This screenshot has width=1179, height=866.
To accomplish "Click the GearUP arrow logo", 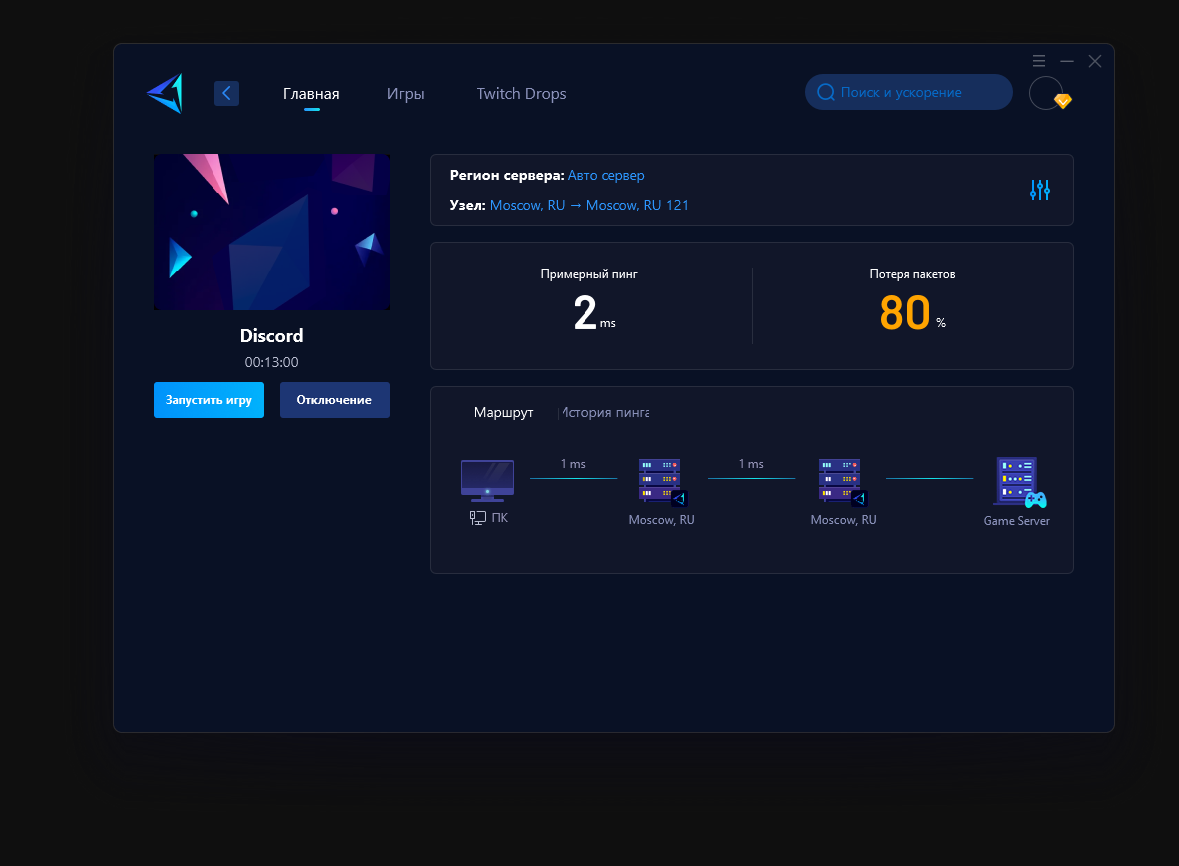I will pyautogui.click(x=165, y=93).
